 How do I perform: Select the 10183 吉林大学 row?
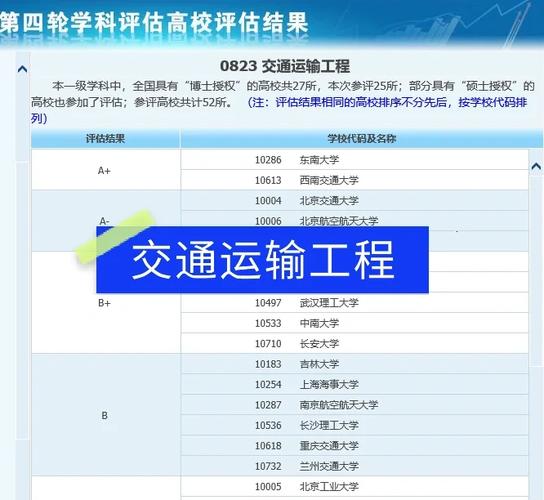click(355, 364)
